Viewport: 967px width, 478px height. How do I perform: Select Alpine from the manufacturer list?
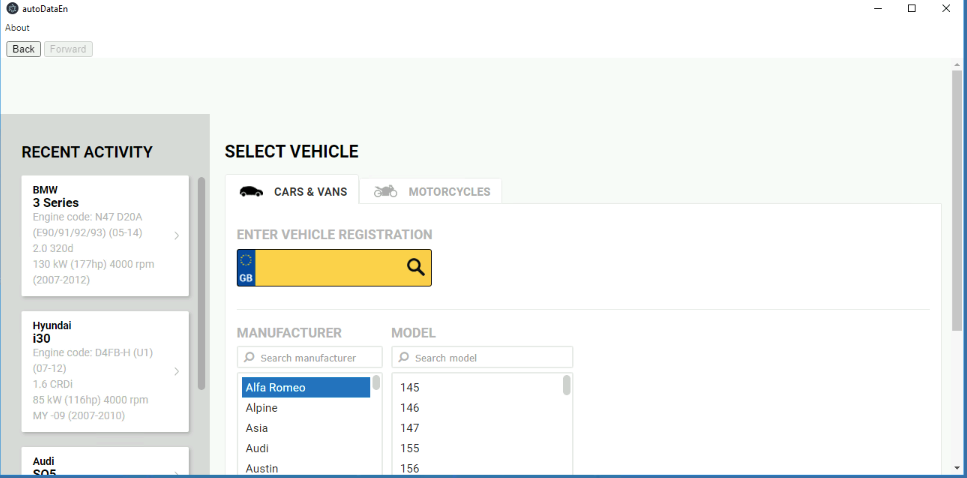click(x=261, y=408)
